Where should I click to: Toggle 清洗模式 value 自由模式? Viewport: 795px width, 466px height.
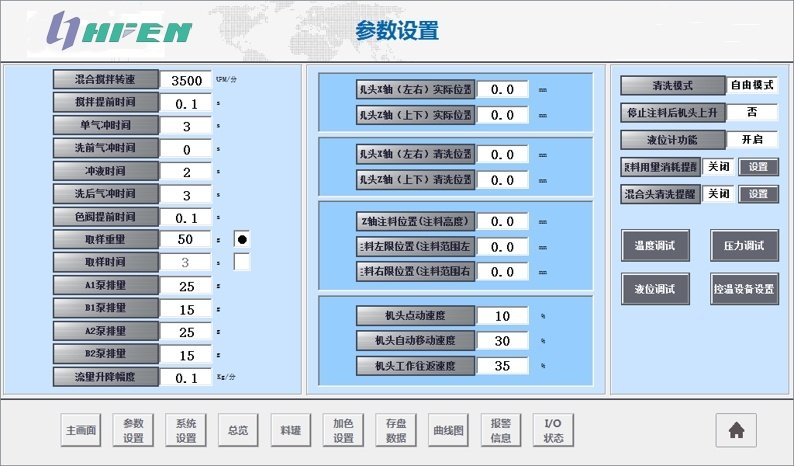[x=752, y=85]
